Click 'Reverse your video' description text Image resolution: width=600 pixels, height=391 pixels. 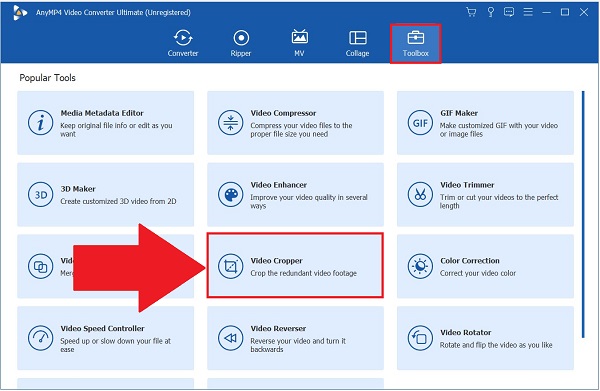(x=298, y=345)
